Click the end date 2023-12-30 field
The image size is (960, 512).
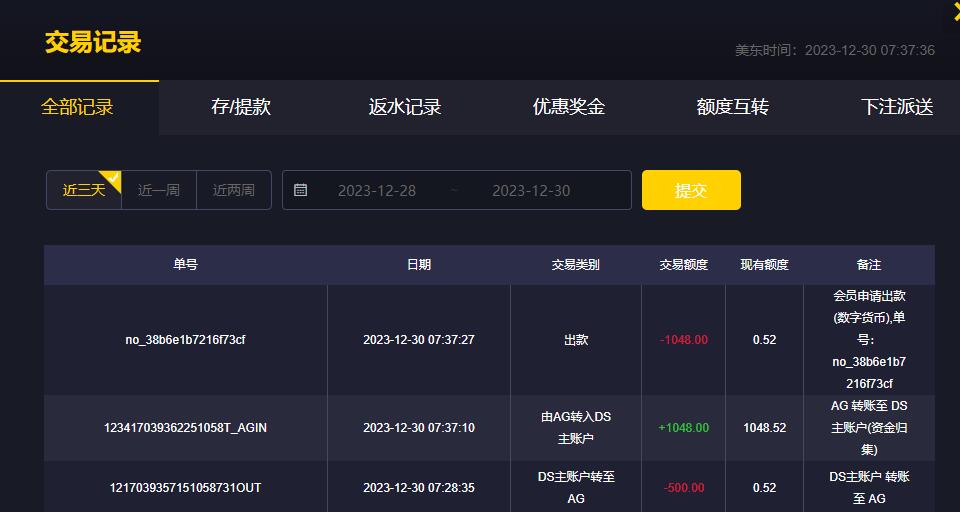tap(531, 190)
